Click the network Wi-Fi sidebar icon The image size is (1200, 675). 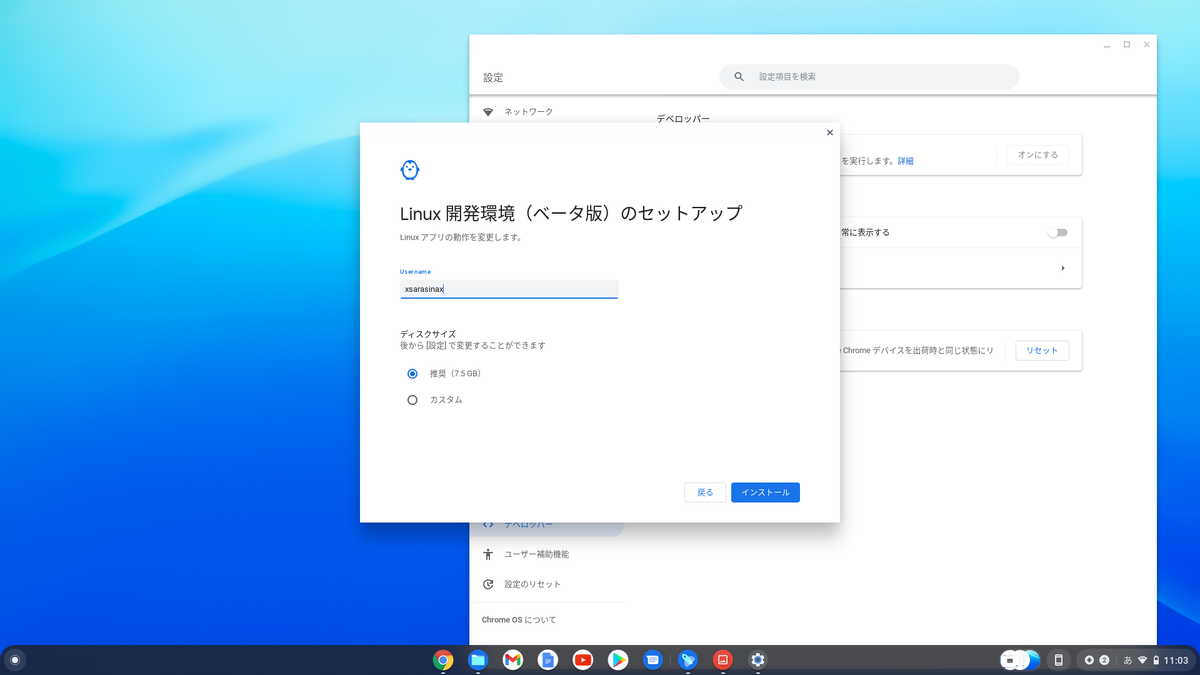tap(488, 112)
